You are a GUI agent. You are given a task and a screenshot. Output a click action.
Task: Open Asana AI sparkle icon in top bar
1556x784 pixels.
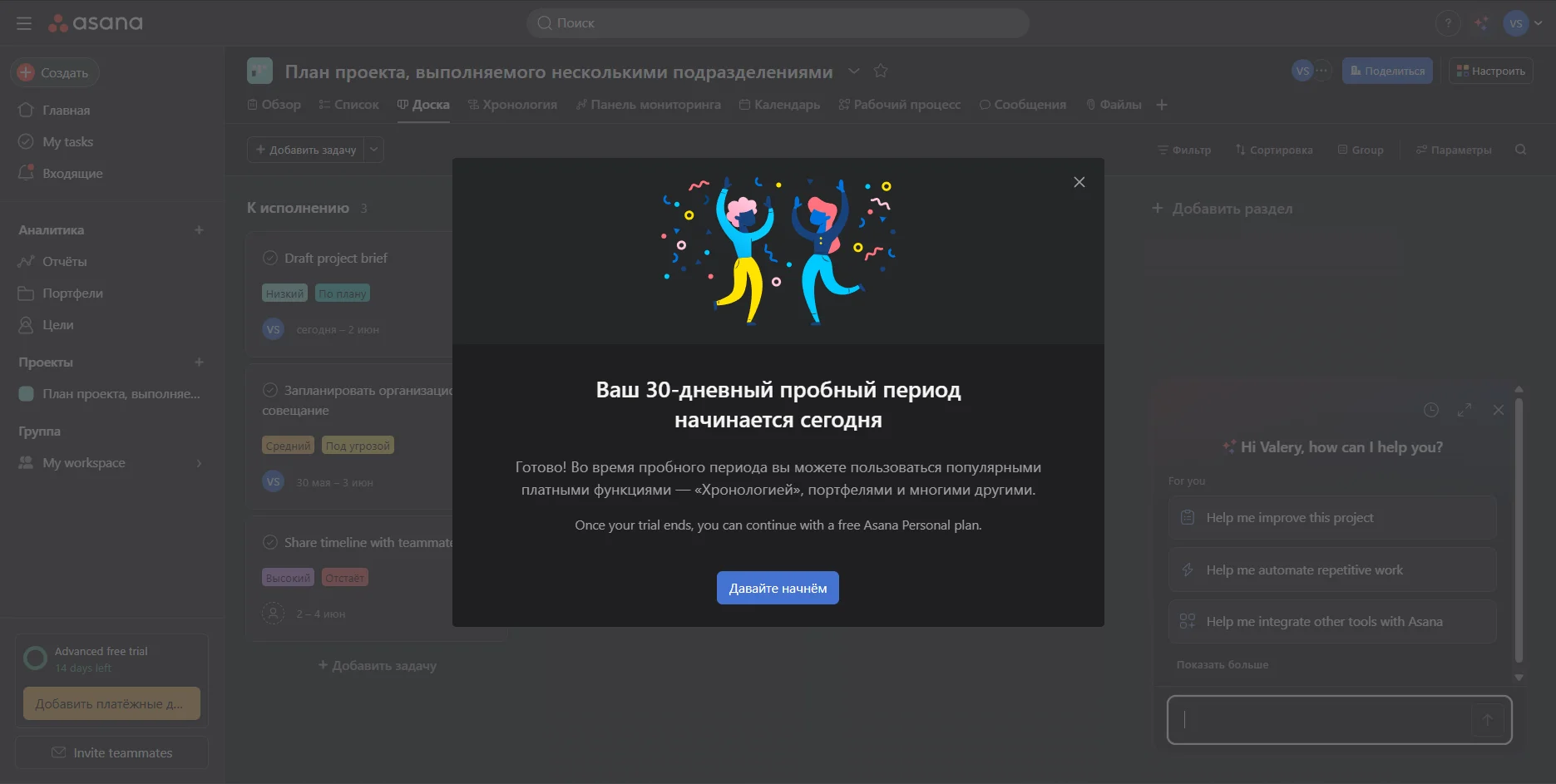pos(1481,23)
